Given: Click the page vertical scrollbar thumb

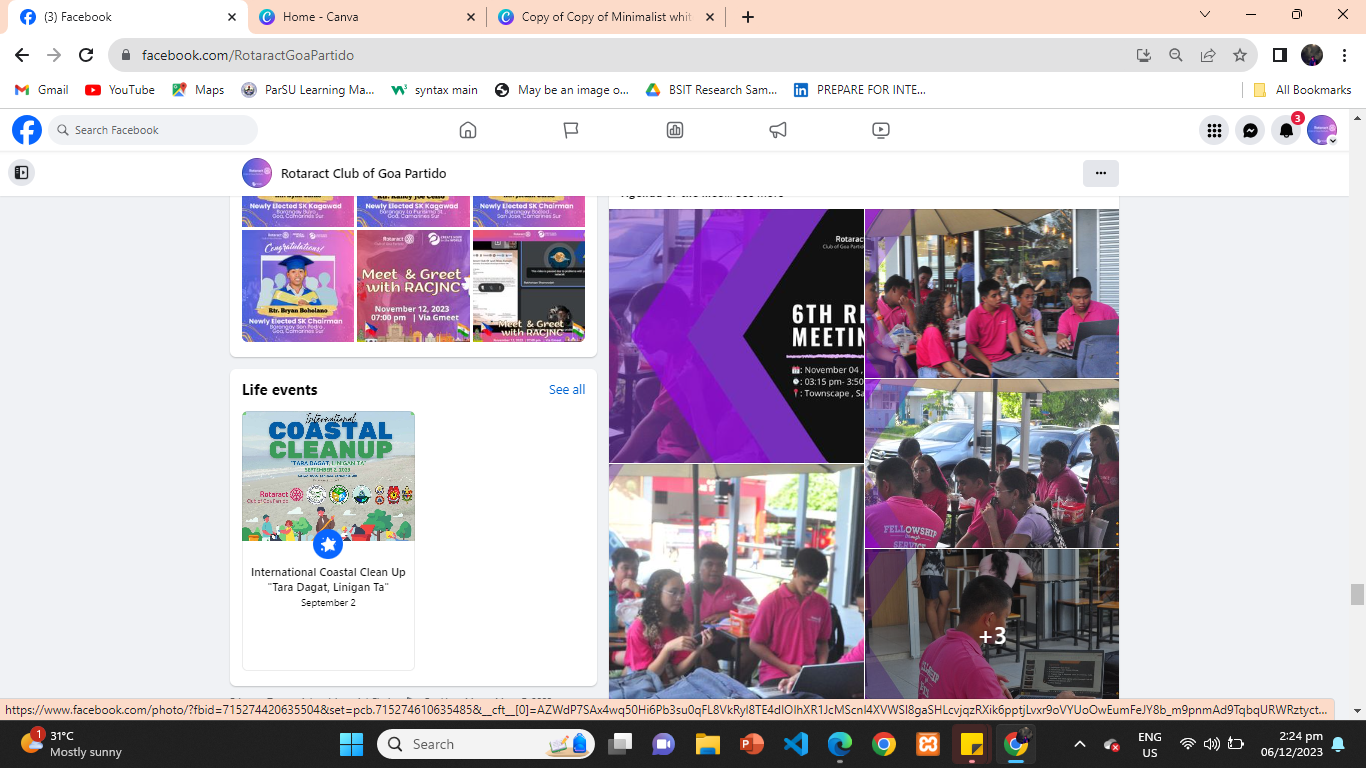Looking at the screenshot, I should point(1357,595).
